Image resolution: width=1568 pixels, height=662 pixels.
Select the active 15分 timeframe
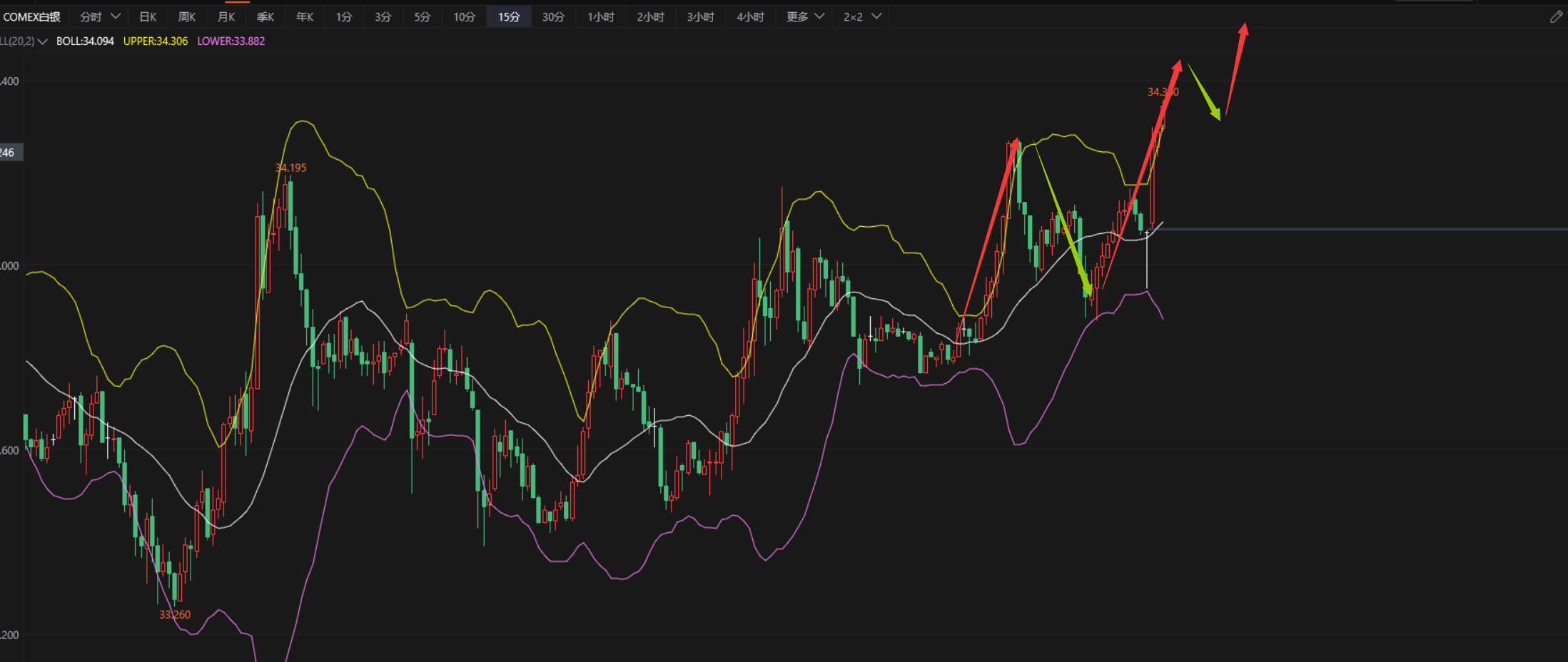(509, 16)
